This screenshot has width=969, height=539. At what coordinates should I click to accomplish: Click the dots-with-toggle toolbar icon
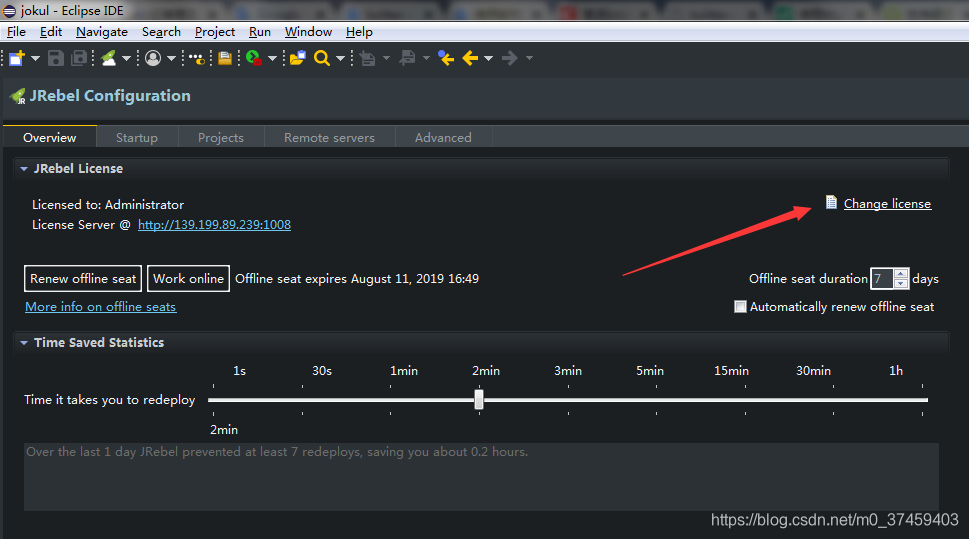[197, 59]
